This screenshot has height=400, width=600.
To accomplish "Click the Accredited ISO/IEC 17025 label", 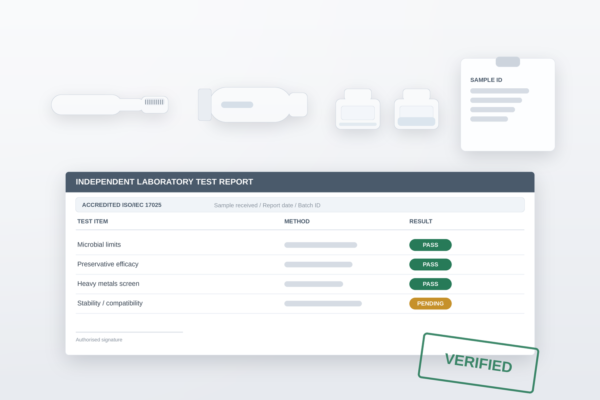I will pos(122,205).
